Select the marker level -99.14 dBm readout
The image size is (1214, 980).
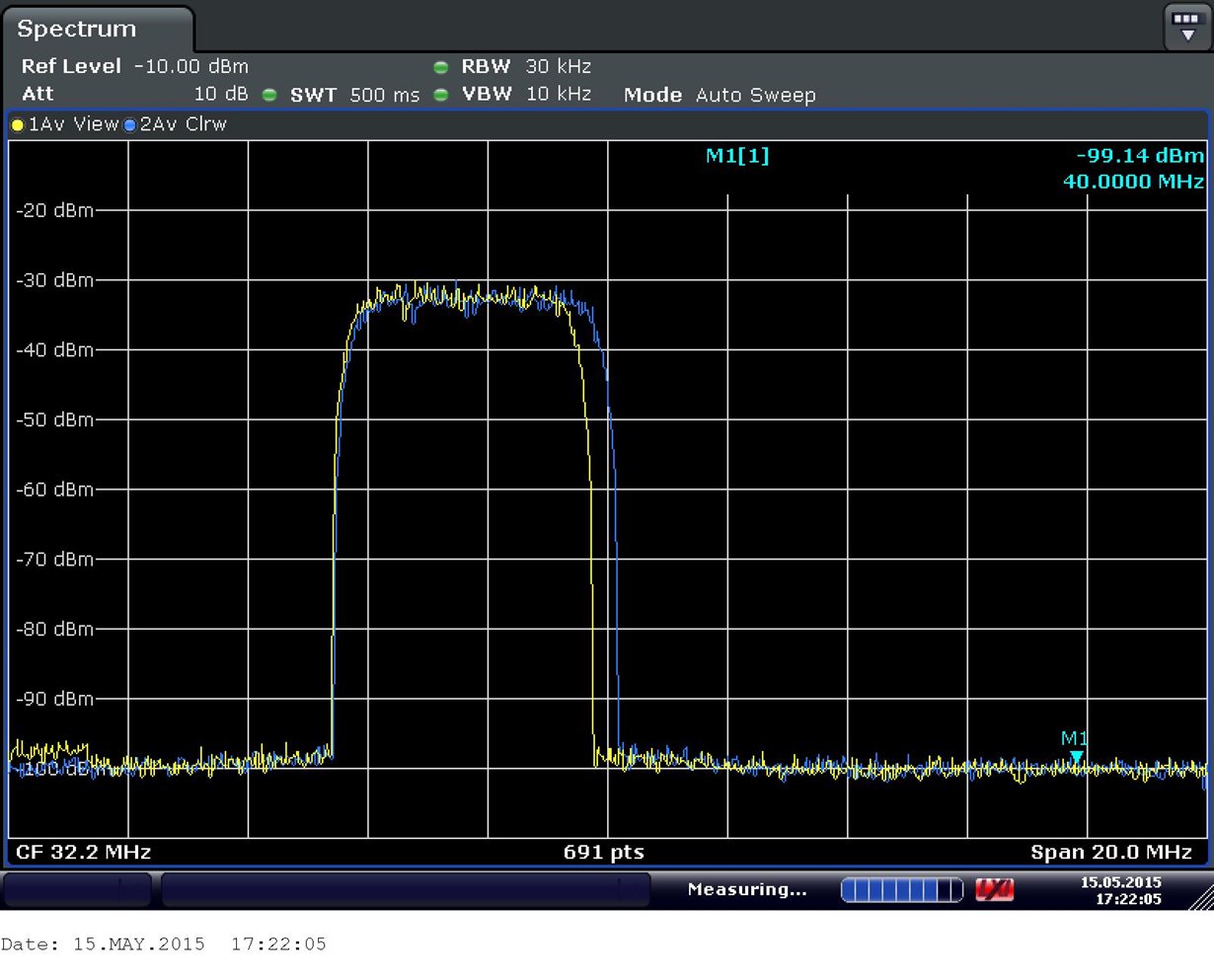1140,156
